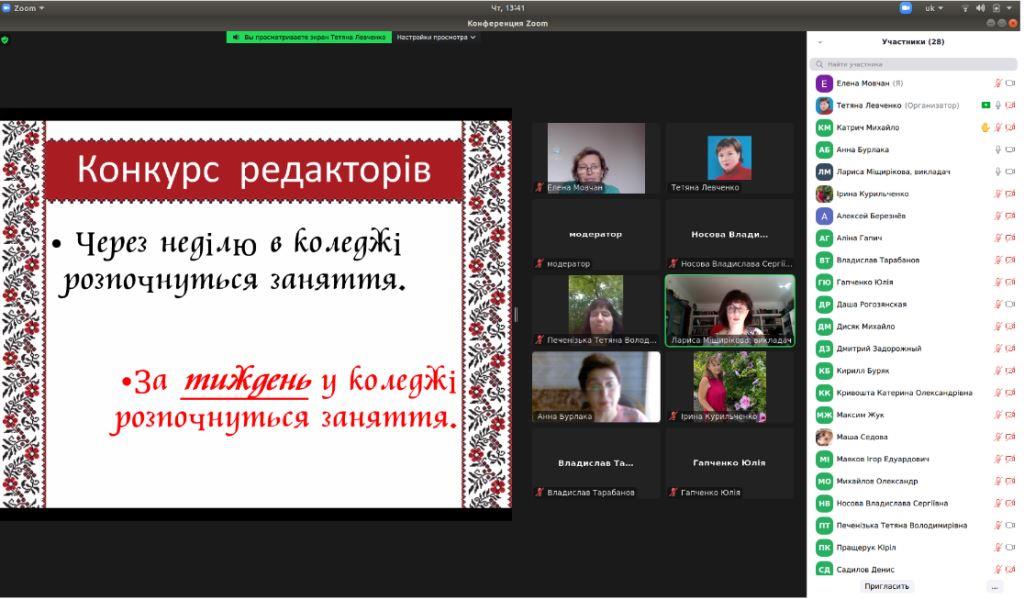Toggle the microphone icon for Елена Мовчан

pyautogui.click(x=998, y=83)
